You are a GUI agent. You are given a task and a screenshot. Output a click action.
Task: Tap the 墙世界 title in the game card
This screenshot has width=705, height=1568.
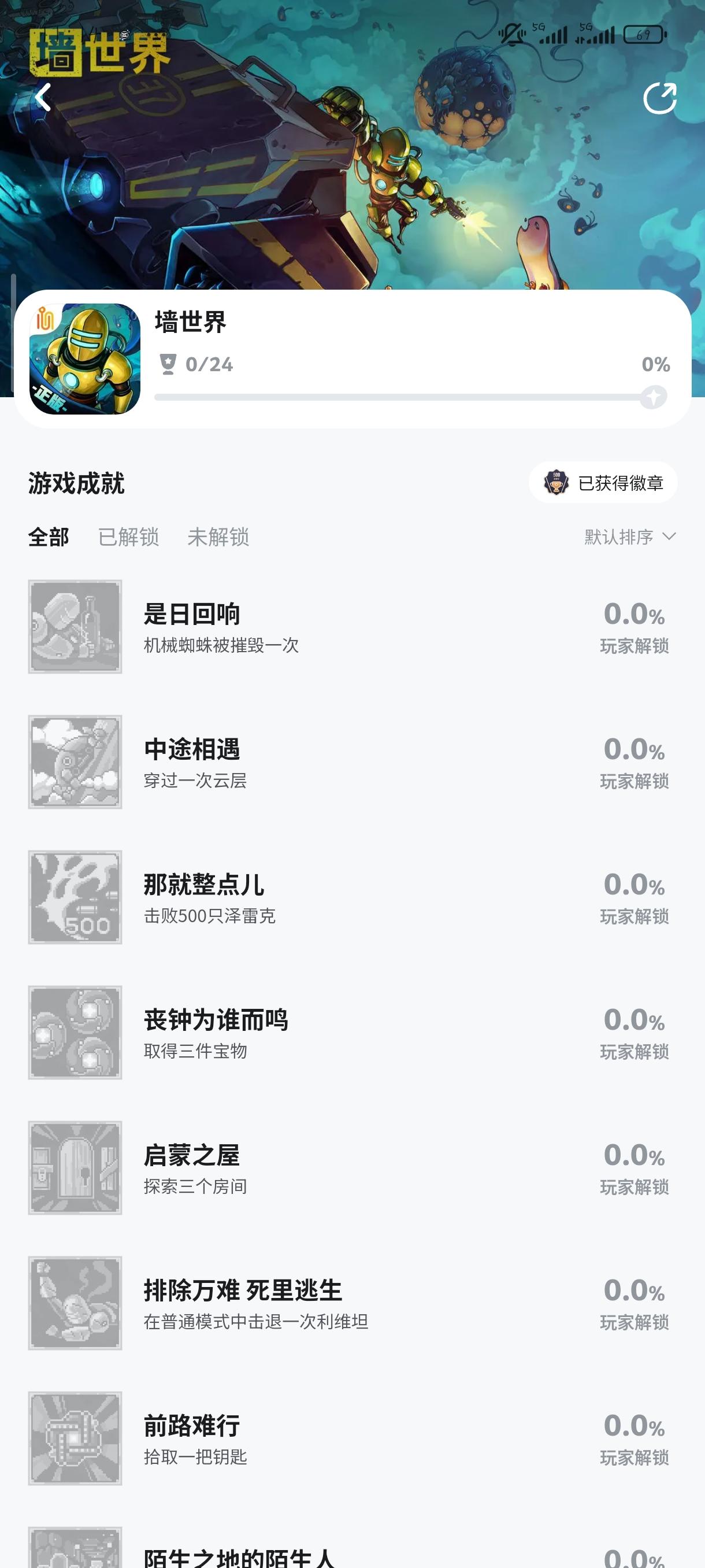[190, 322]
